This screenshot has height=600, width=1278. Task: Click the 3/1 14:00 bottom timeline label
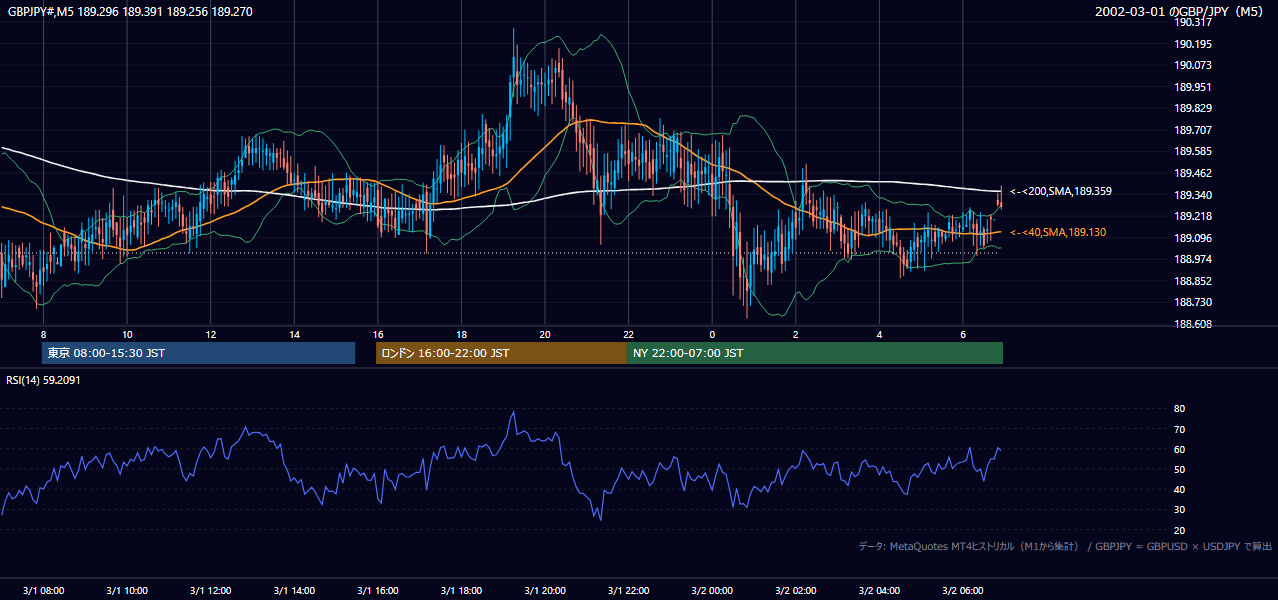[295, 590]
